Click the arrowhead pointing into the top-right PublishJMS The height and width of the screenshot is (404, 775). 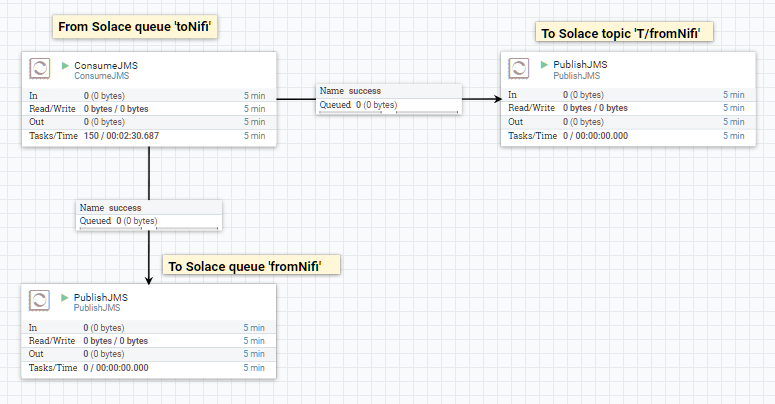[x=494, y=98]
